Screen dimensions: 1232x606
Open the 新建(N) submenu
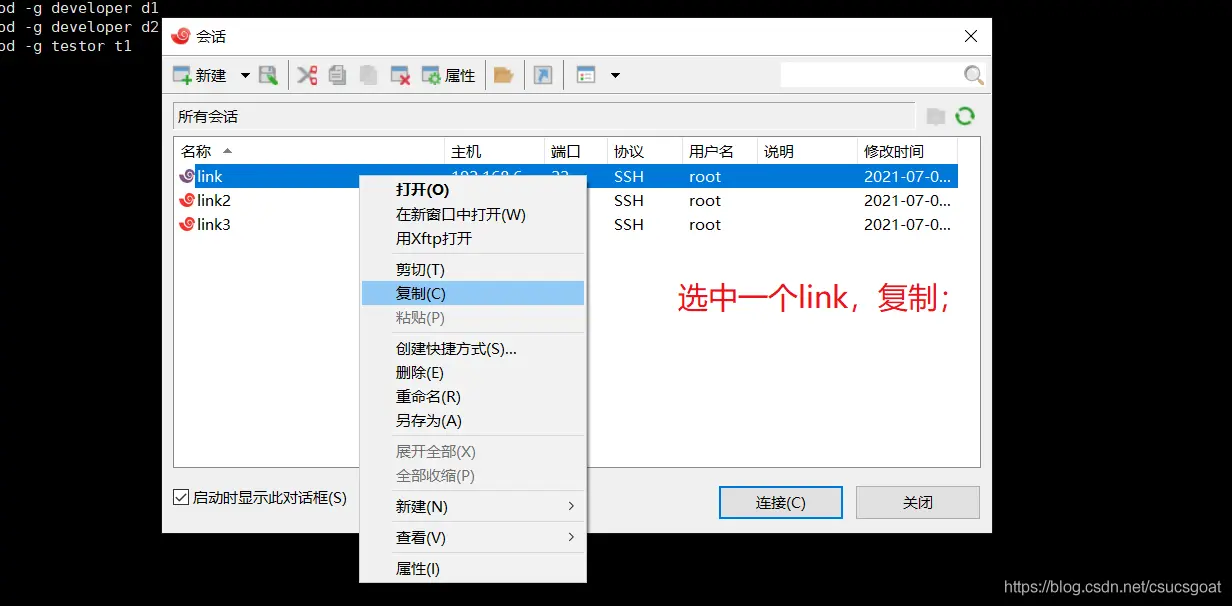(x=472, y=506)
